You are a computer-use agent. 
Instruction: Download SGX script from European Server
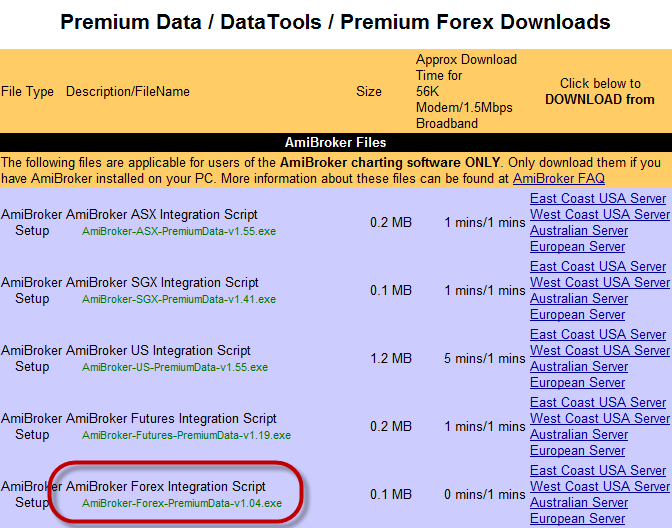tap(577, 315)
